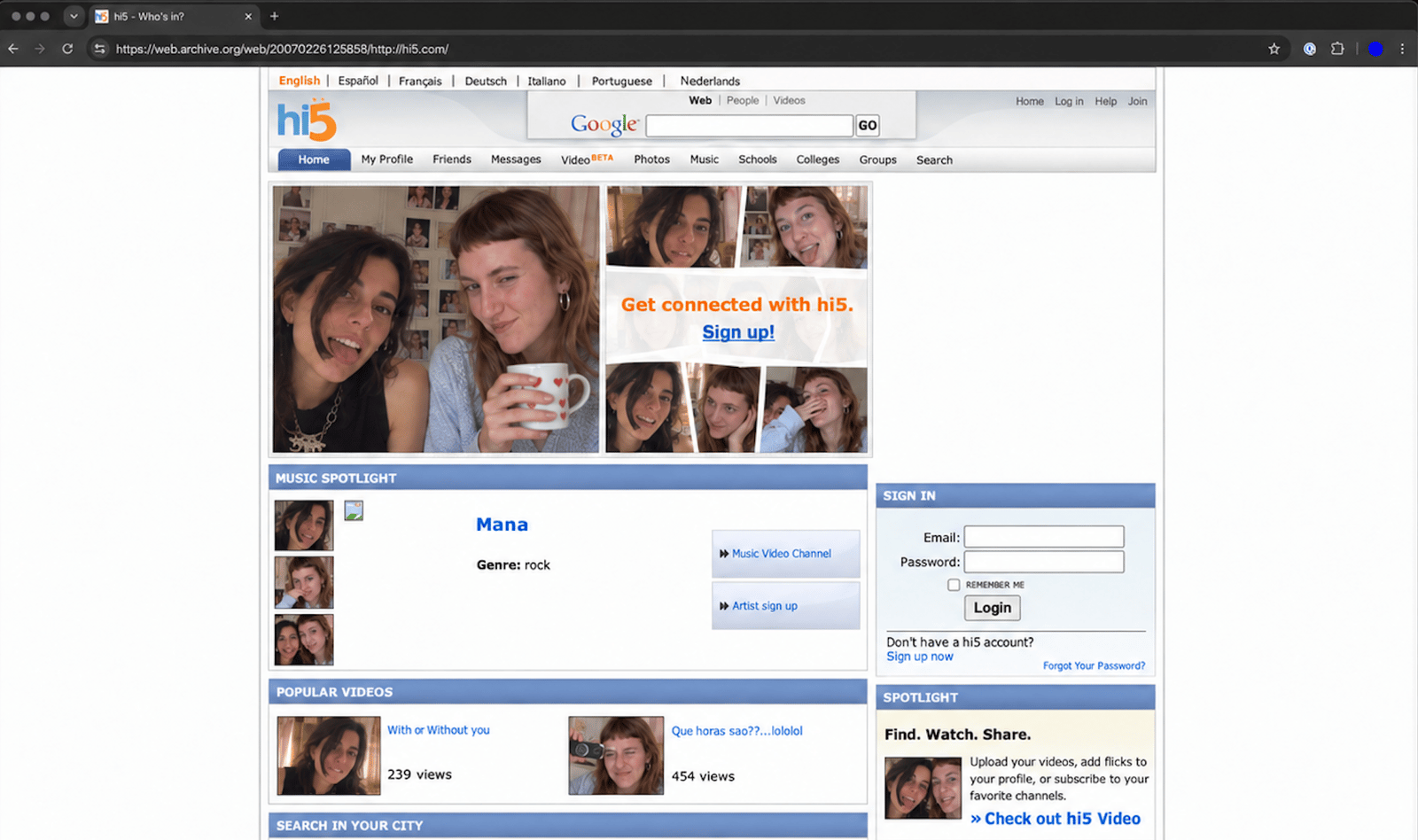The width and height of the screenshot is (1418, 840).
Task: Bookmark this page with the star icon
Action: pos(1274,49)
